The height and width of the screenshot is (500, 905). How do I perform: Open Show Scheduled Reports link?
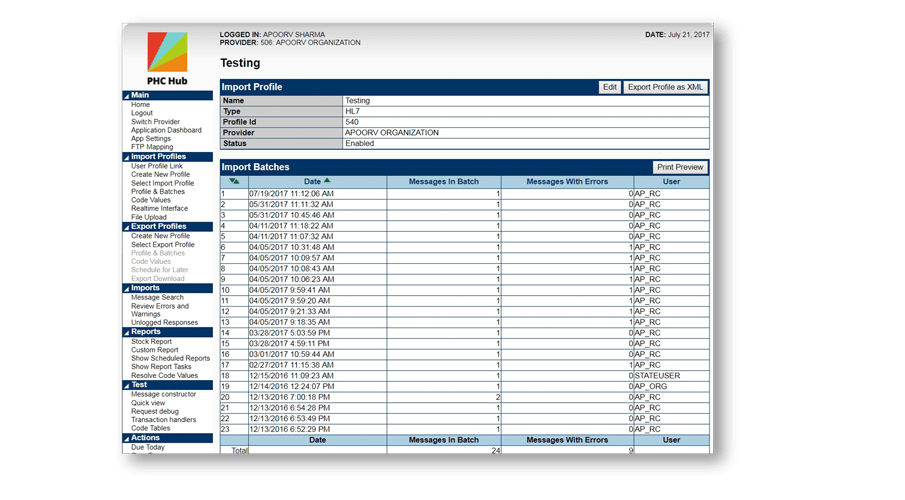(170, 359)
